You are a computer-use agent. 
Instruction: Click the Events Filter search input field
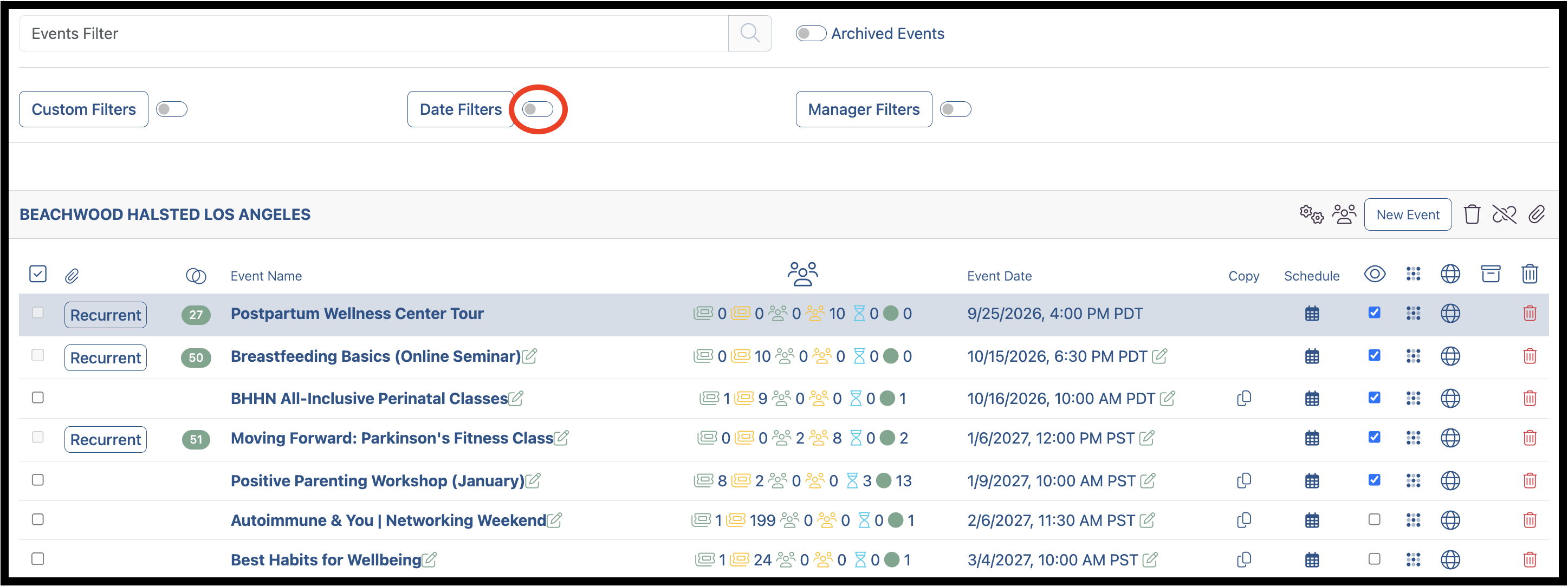point(374,34)
